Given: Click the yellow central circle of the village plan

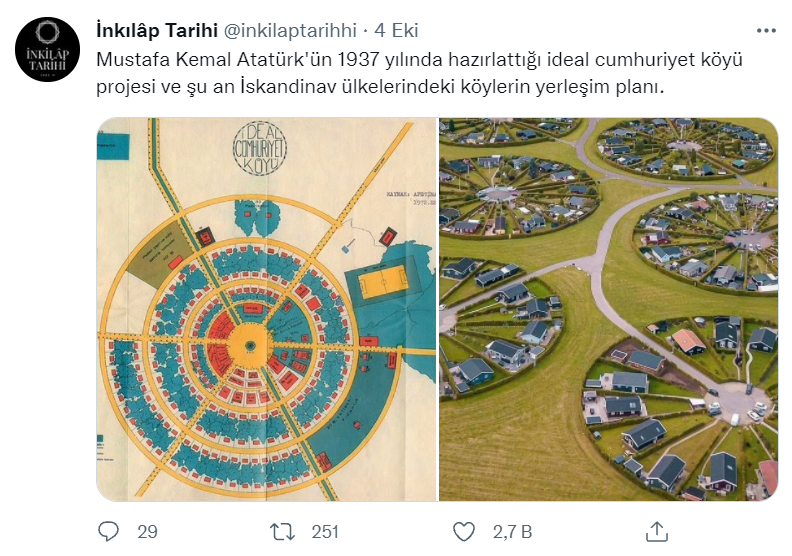Looking at the screenshot, I should point(250,345).
